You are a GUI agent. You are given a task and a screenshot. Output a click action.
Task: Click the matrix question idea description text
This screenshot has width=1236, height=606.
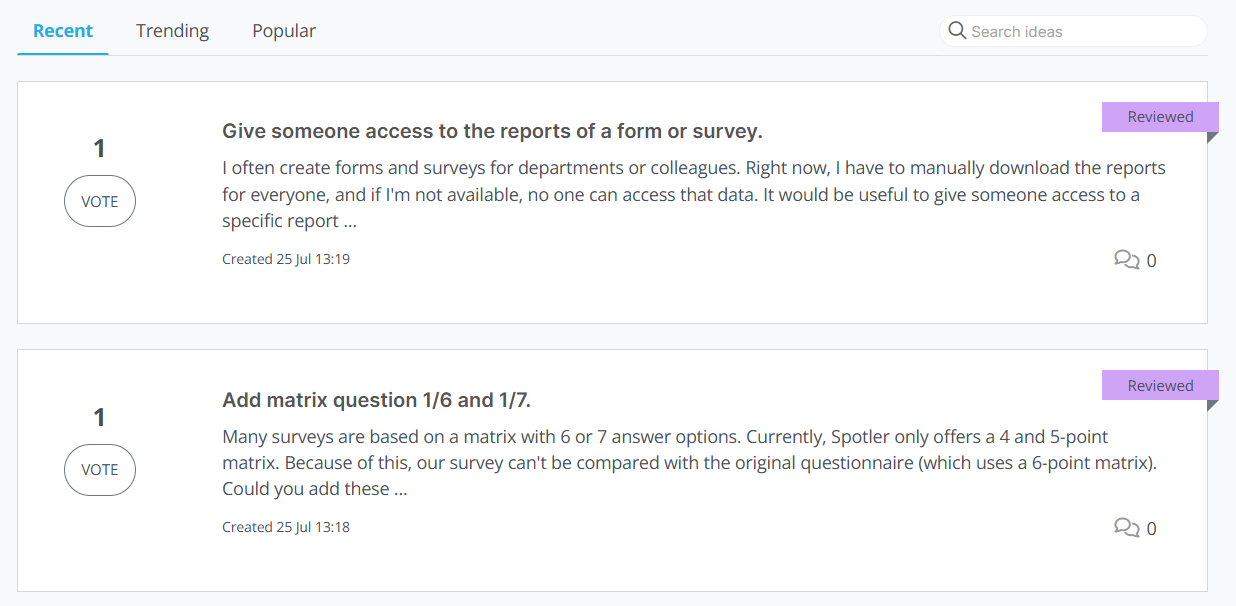point(690,463)
